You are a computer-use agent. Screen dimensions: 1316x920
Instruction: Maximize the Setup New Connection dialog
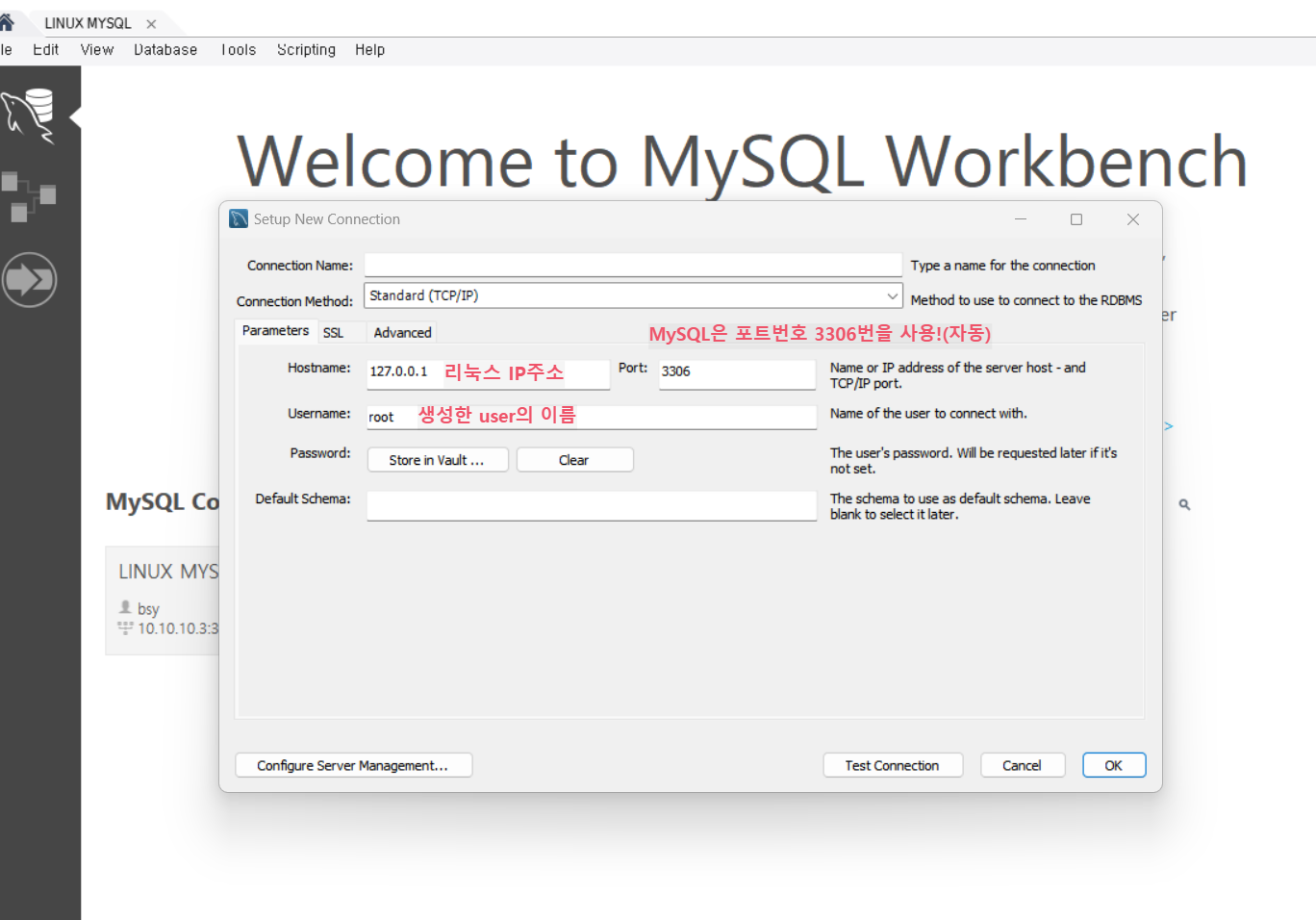pyautogui.click(x=1076, y=219)
